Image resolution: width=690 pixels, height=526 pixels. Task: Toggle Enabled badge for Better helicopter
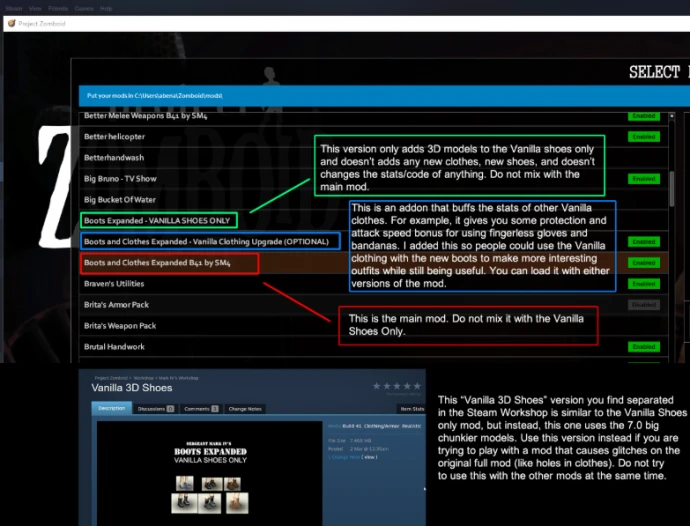(x=644, y=136)
